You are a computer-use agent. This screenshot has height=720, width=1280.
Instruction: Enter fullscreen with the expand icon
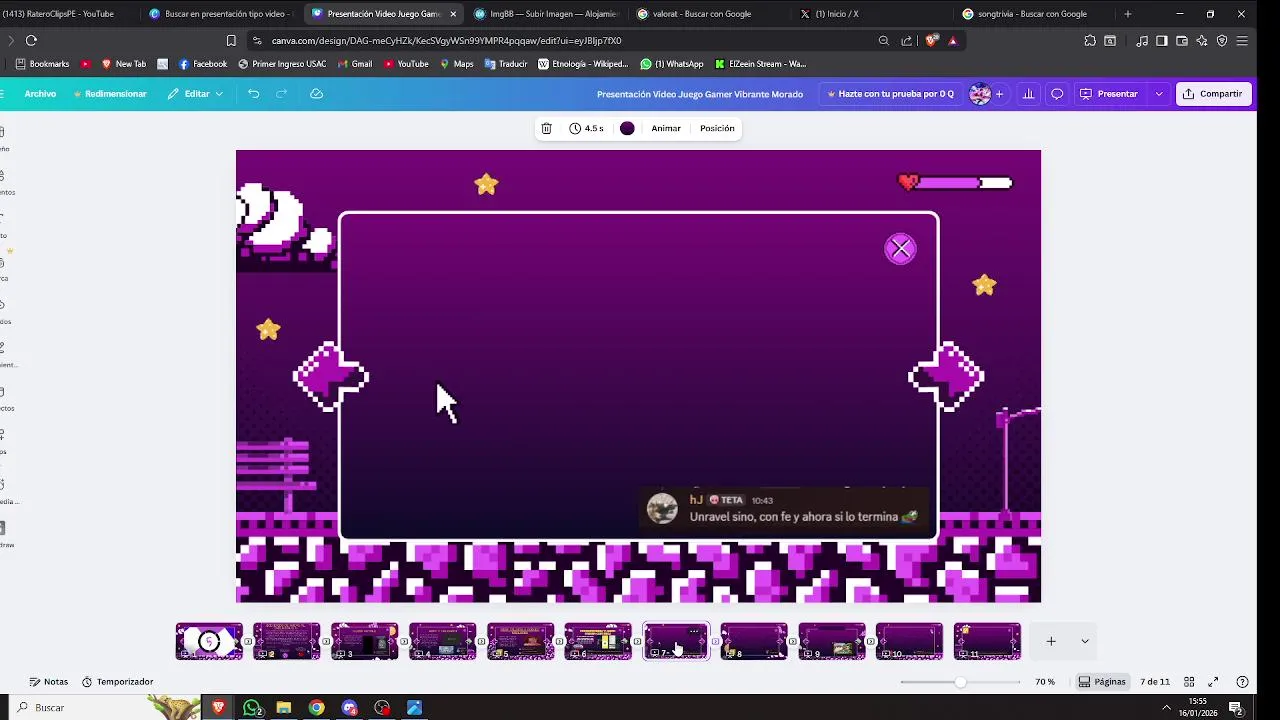coord(1213,682)
